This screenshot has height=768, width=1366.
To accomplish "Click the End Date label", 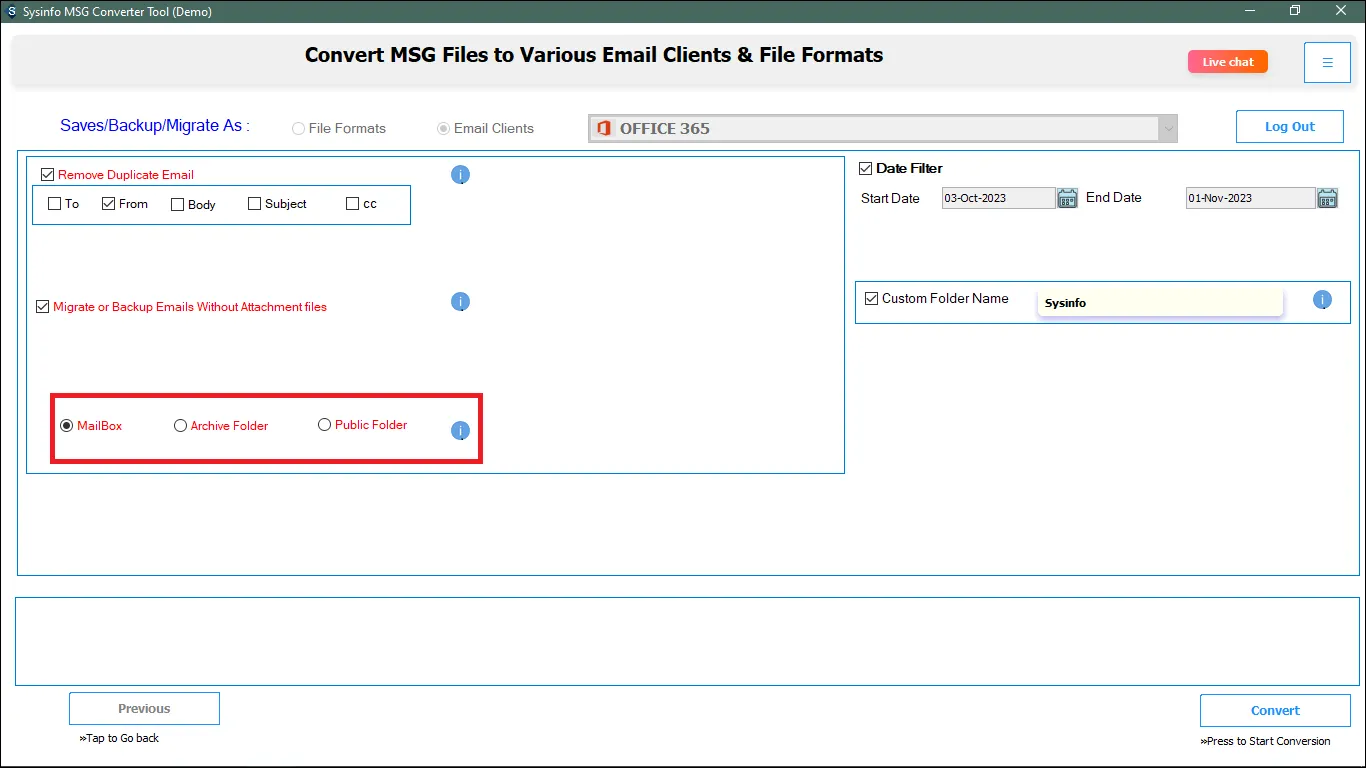I will pos(1114,197).
